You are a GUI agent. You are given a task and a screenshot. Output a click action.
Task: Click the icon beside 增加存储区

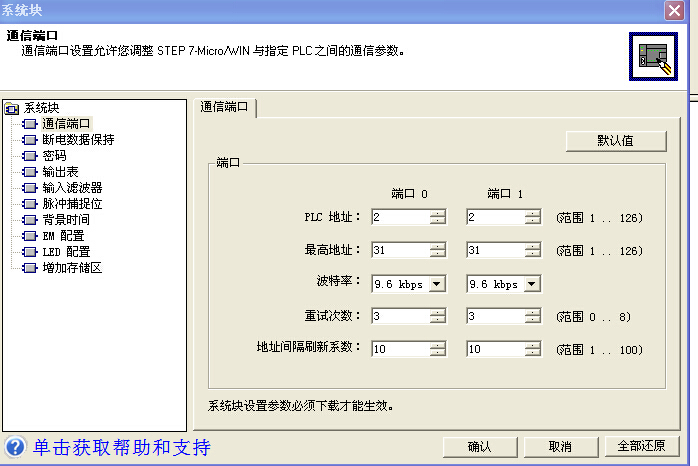[x=29, y=268]
